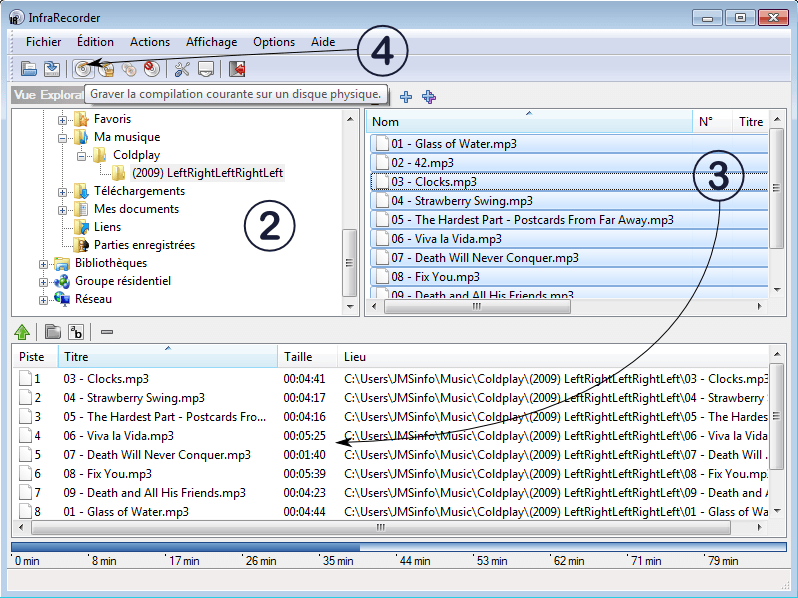Create new folder icon in project toolbar
This screenshot has height=598, width=798.
[52, 332]
